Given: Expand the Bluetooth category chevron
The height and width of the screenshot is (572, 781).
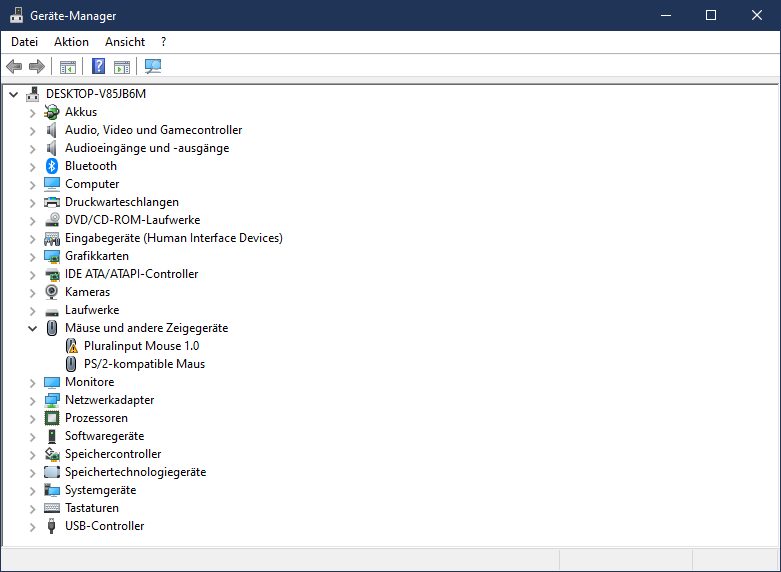Looking at the screenshot, I should coord(32,167).
